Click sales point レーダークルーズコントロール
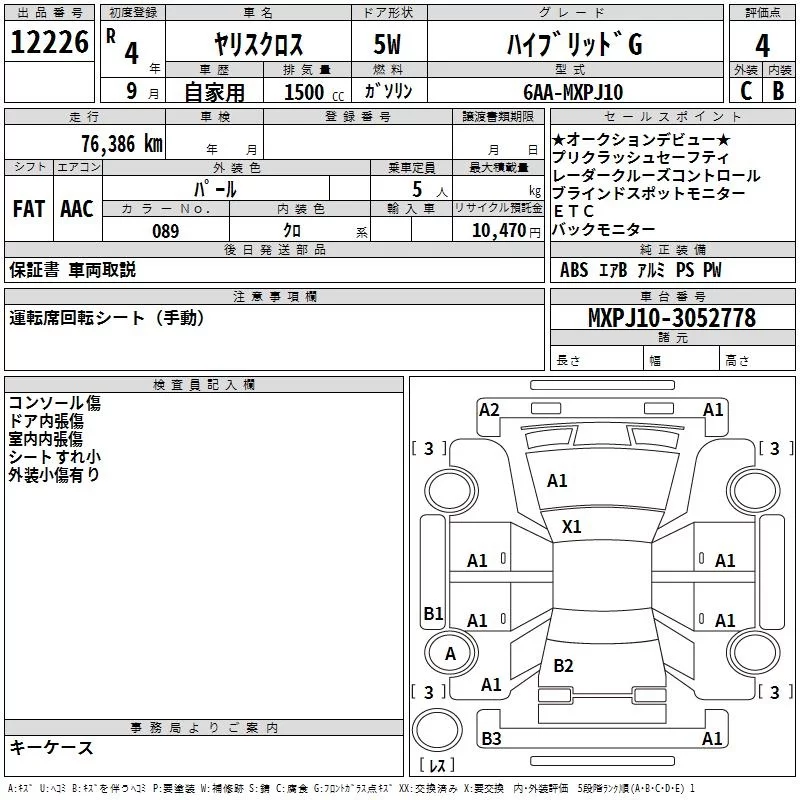 tap(656, 176)
